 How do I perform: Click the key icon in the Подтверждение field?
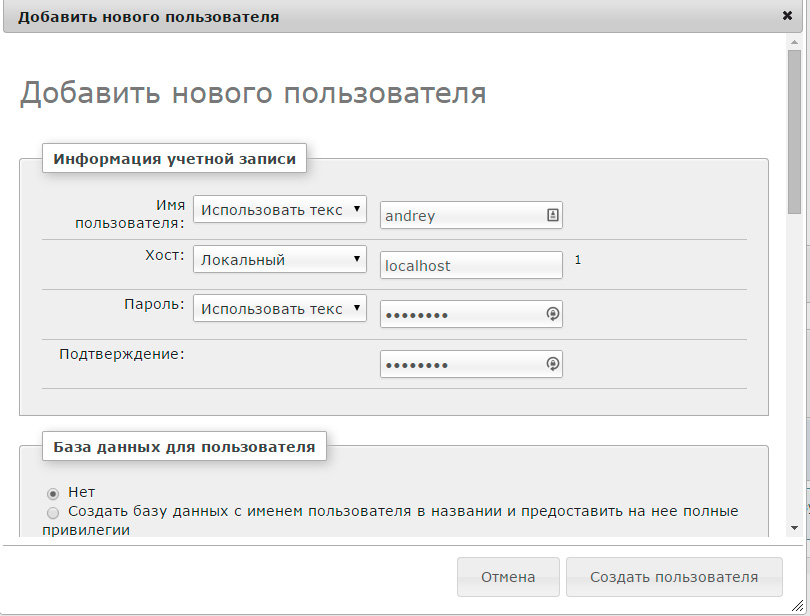click(552, 364)
